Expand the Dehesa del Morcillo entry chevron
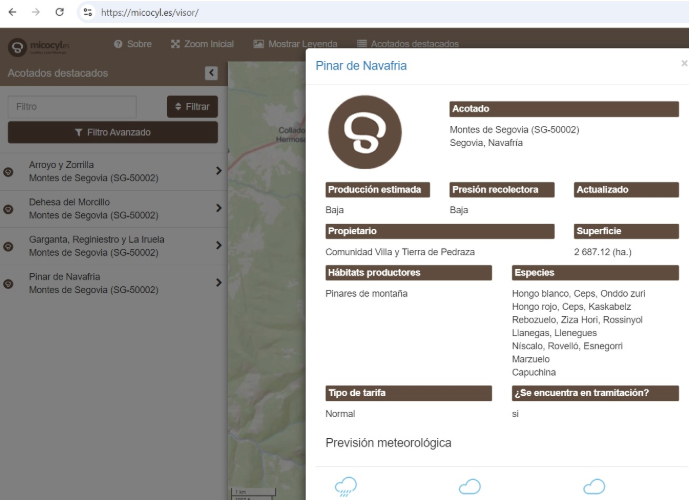 tap(218, 208)
